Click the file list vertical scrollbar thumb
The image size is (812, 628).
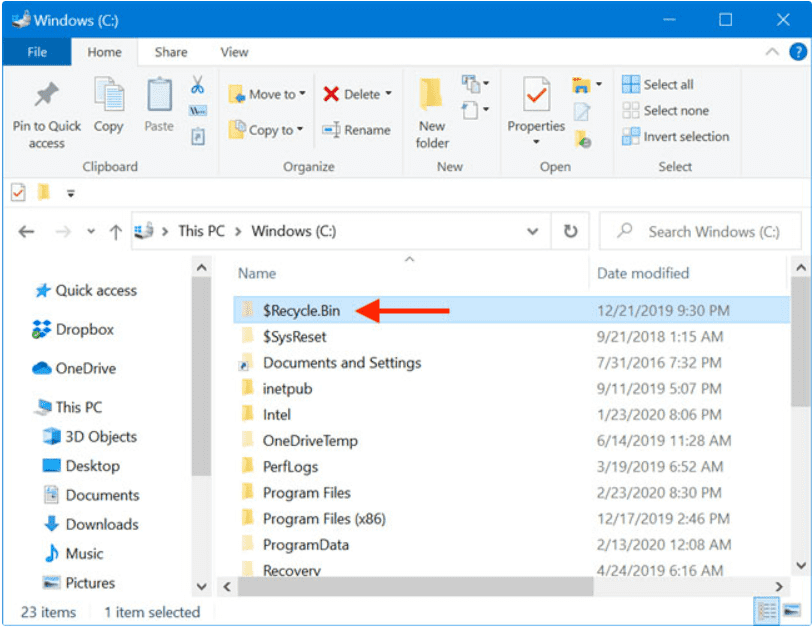tap(801, 342)
